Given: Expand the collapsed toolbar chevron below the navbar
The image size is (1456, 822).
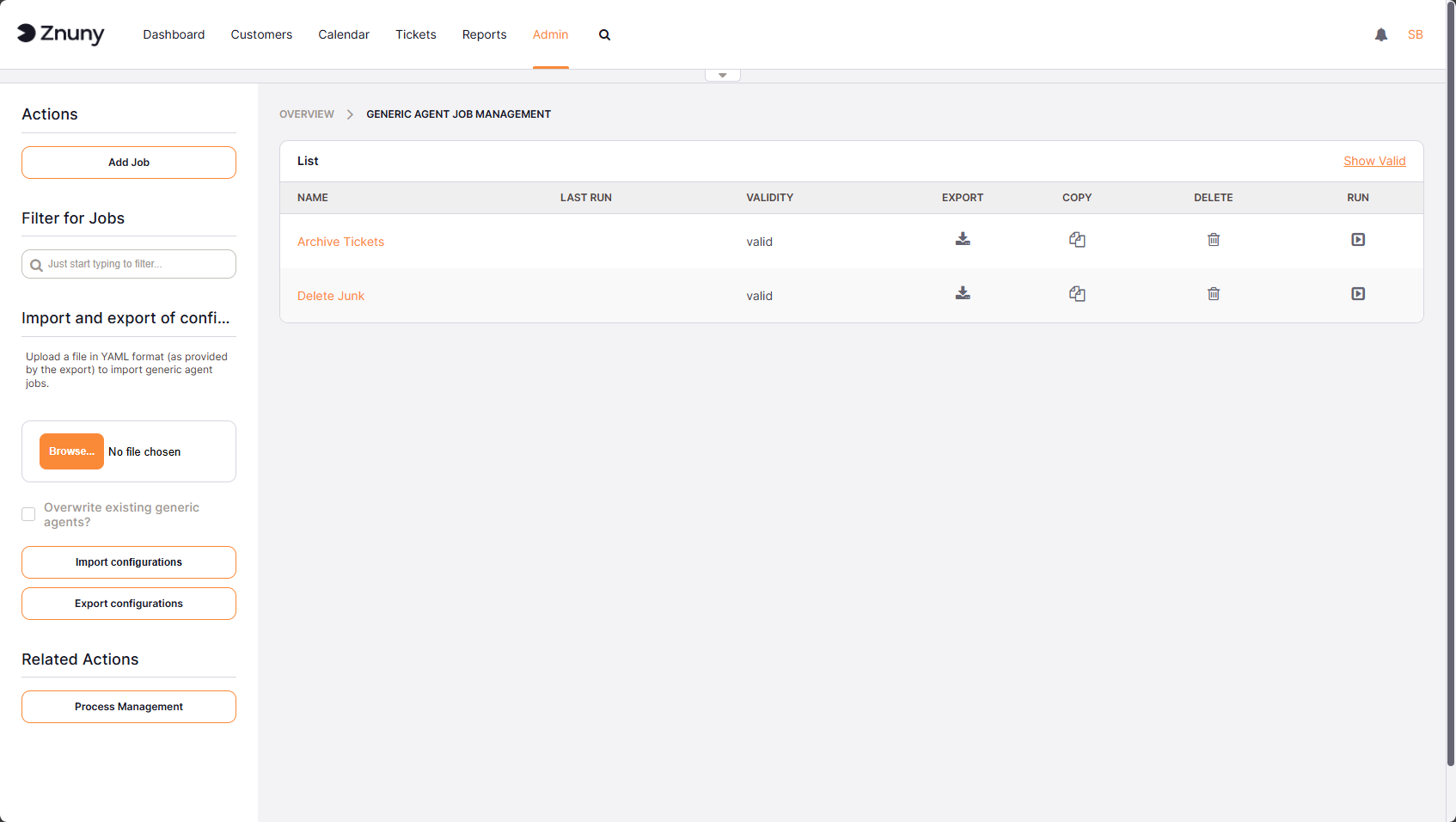Looking at the screenshot, I should click(x=722, y=74).
